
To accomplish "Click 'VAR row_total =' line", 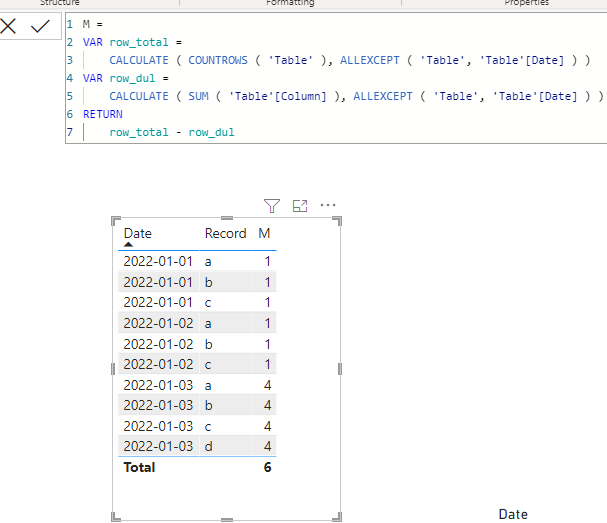I will (x=132, y=42).
